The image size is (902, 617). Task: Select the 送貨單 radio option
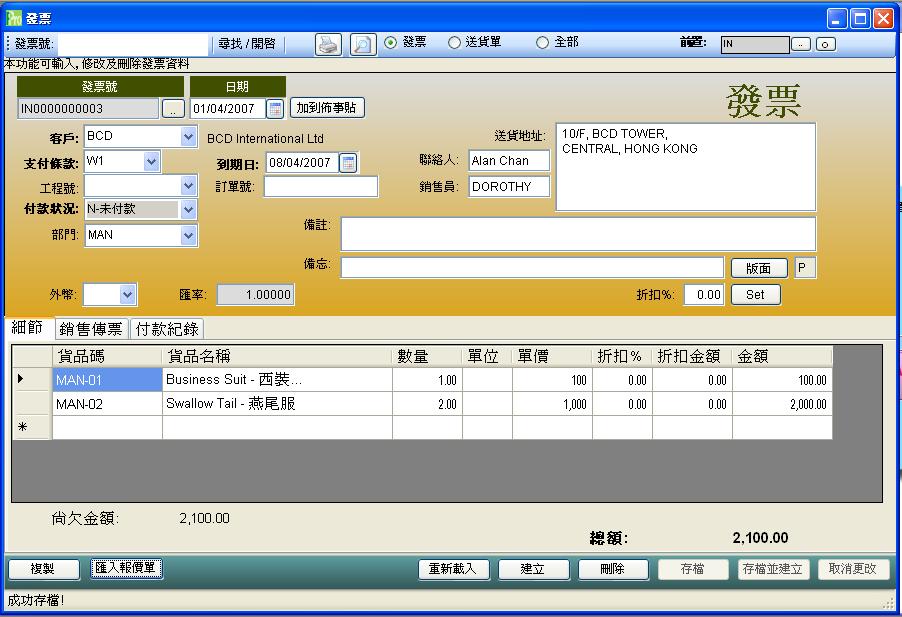pyautogui.click(x=454, y=43)
